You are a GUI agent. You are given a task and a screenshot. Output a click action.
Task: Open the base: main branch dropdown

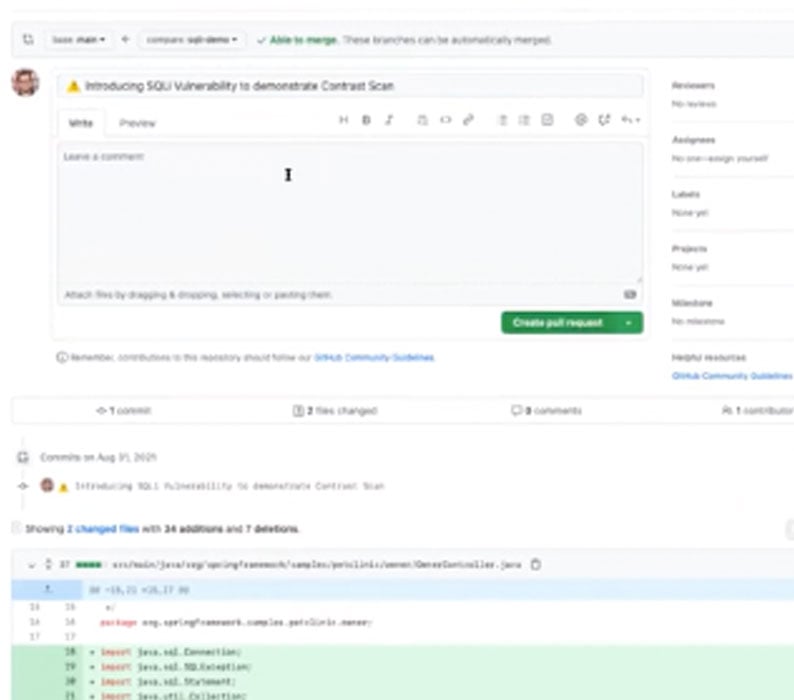tap(80, 40)
